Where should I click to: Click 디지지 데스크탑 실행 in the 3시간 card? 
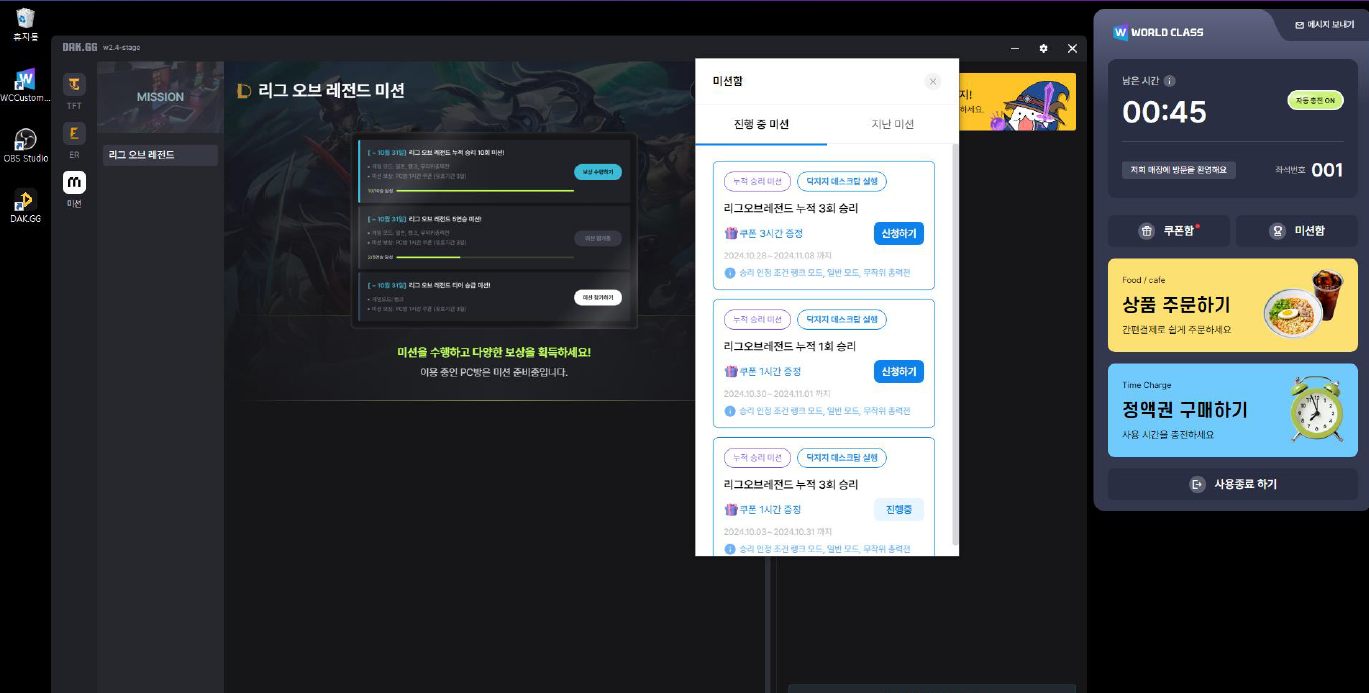coord(841,181)
